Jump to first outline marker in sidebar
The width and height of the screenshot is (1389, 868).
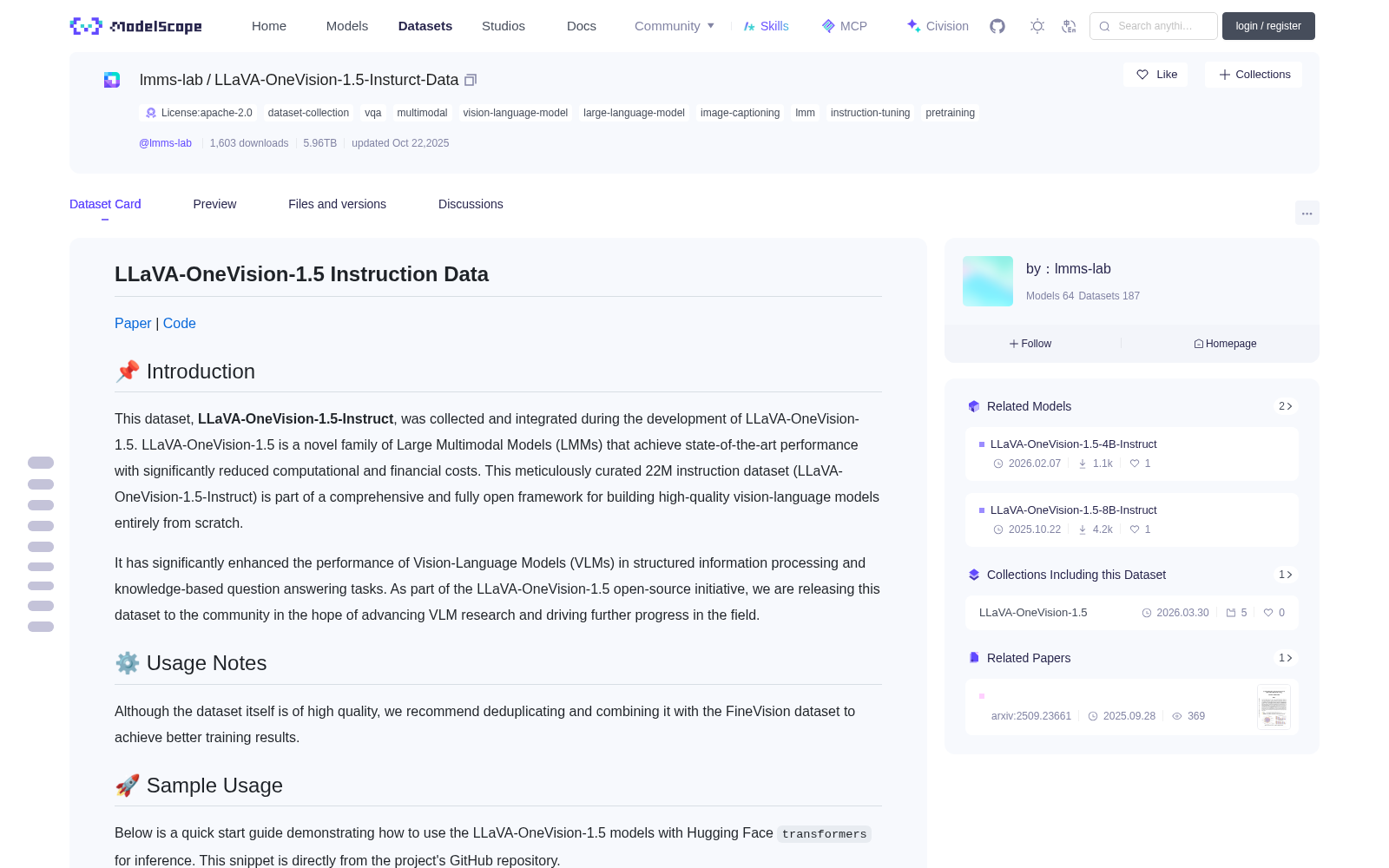(41, 463)
